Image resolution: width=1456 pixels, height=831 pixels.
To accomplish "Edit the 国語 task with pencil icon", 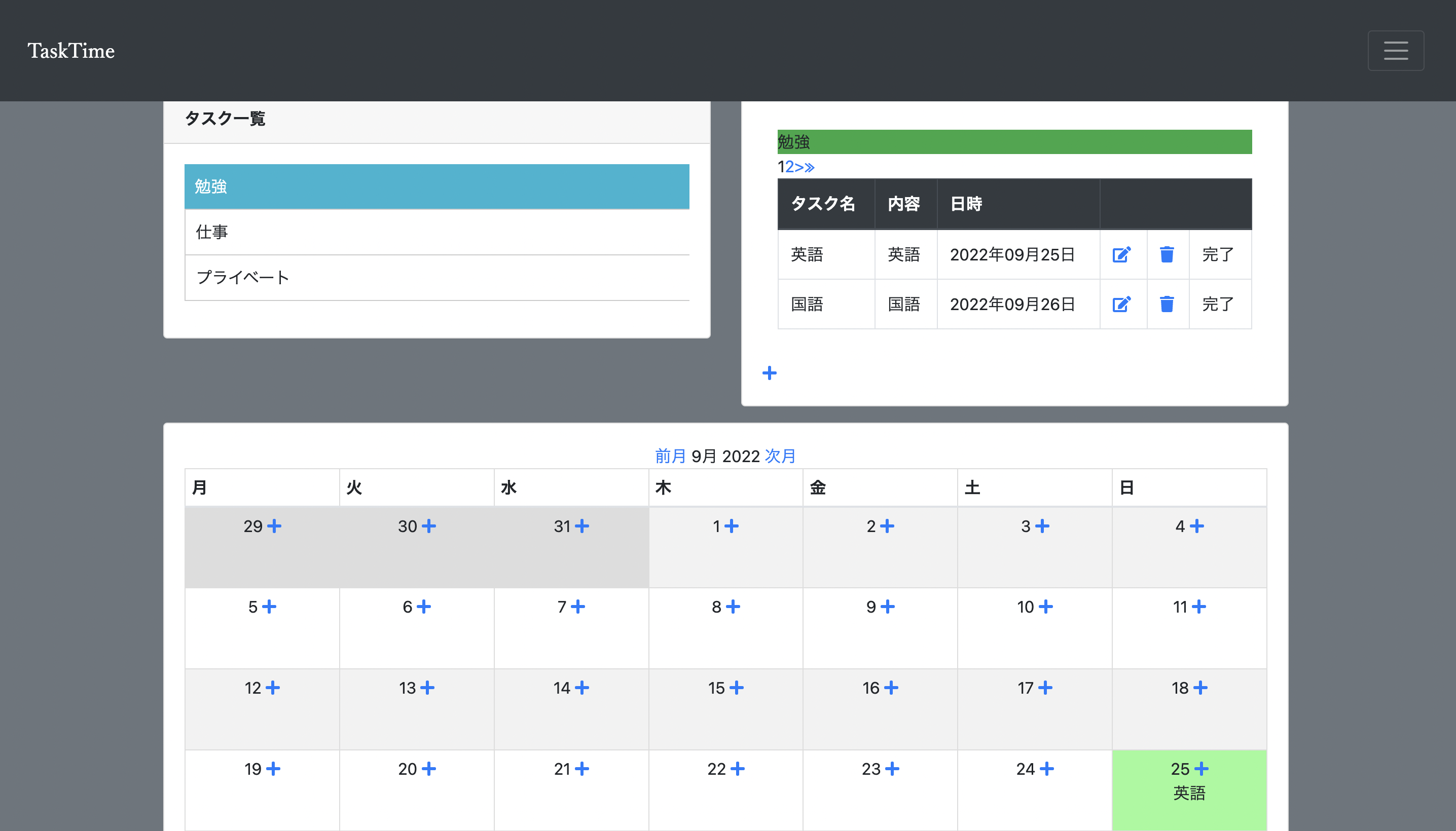I will coord(1121,304).
